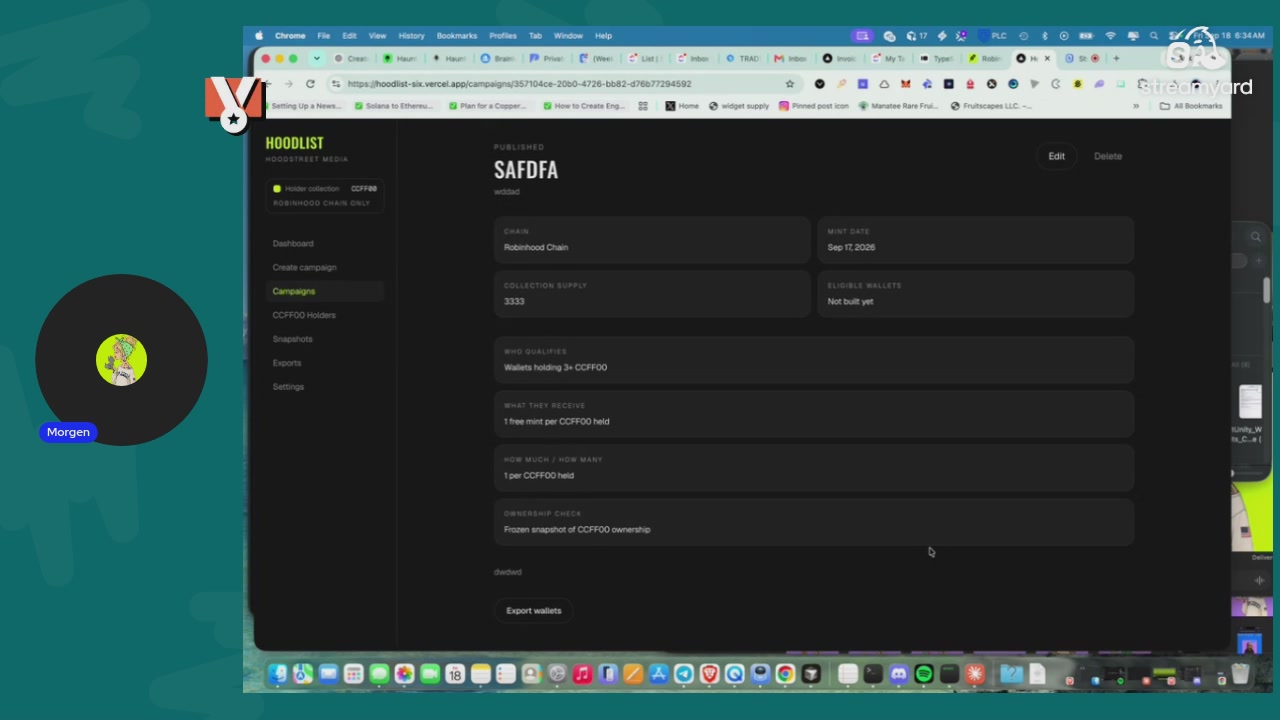1280x720 pixels.
Task: Open the Profiles menu
Action: (503, 35)
